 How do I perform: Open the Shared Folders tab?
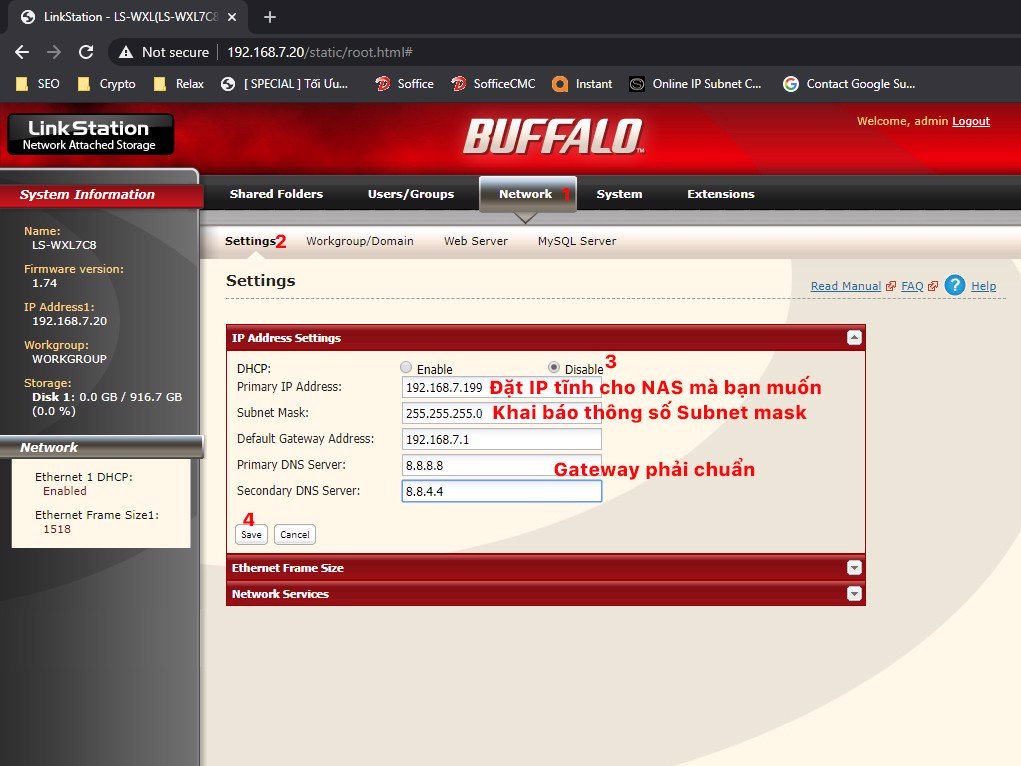point(276,194)
